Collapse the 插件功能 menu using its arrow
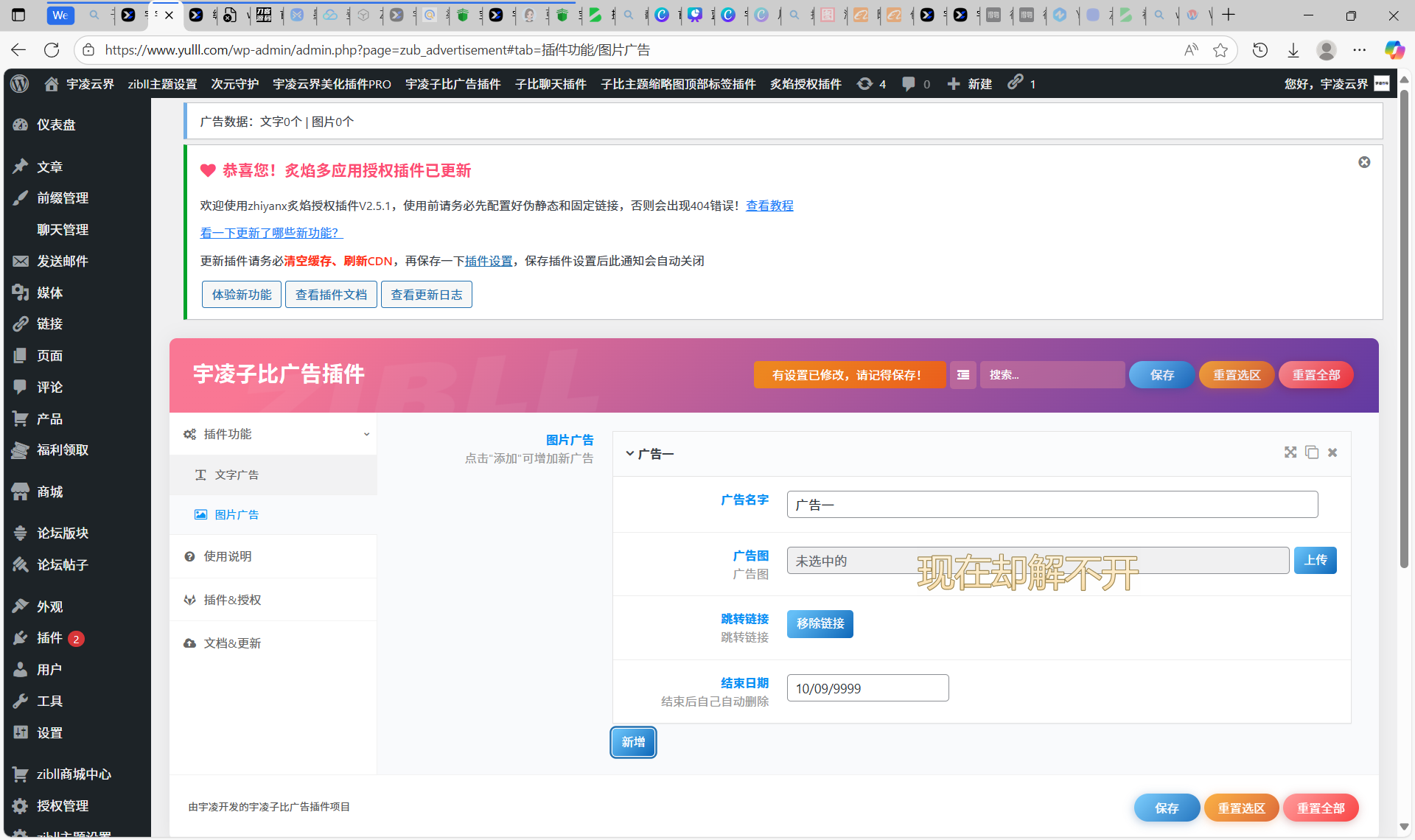Screen dimensions: 1415x840 pos(367,434)
